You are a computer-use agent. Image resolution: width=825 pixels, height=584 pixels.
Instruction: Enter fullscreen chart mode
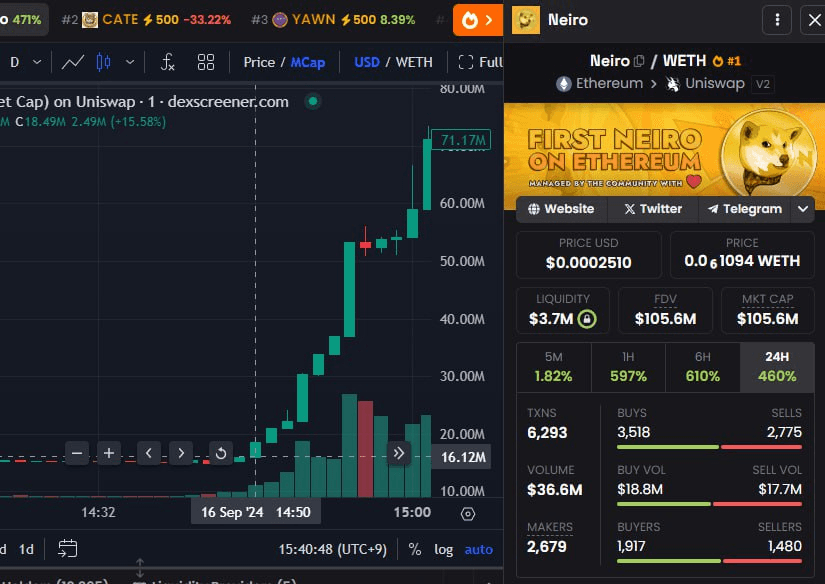[480, 62]
